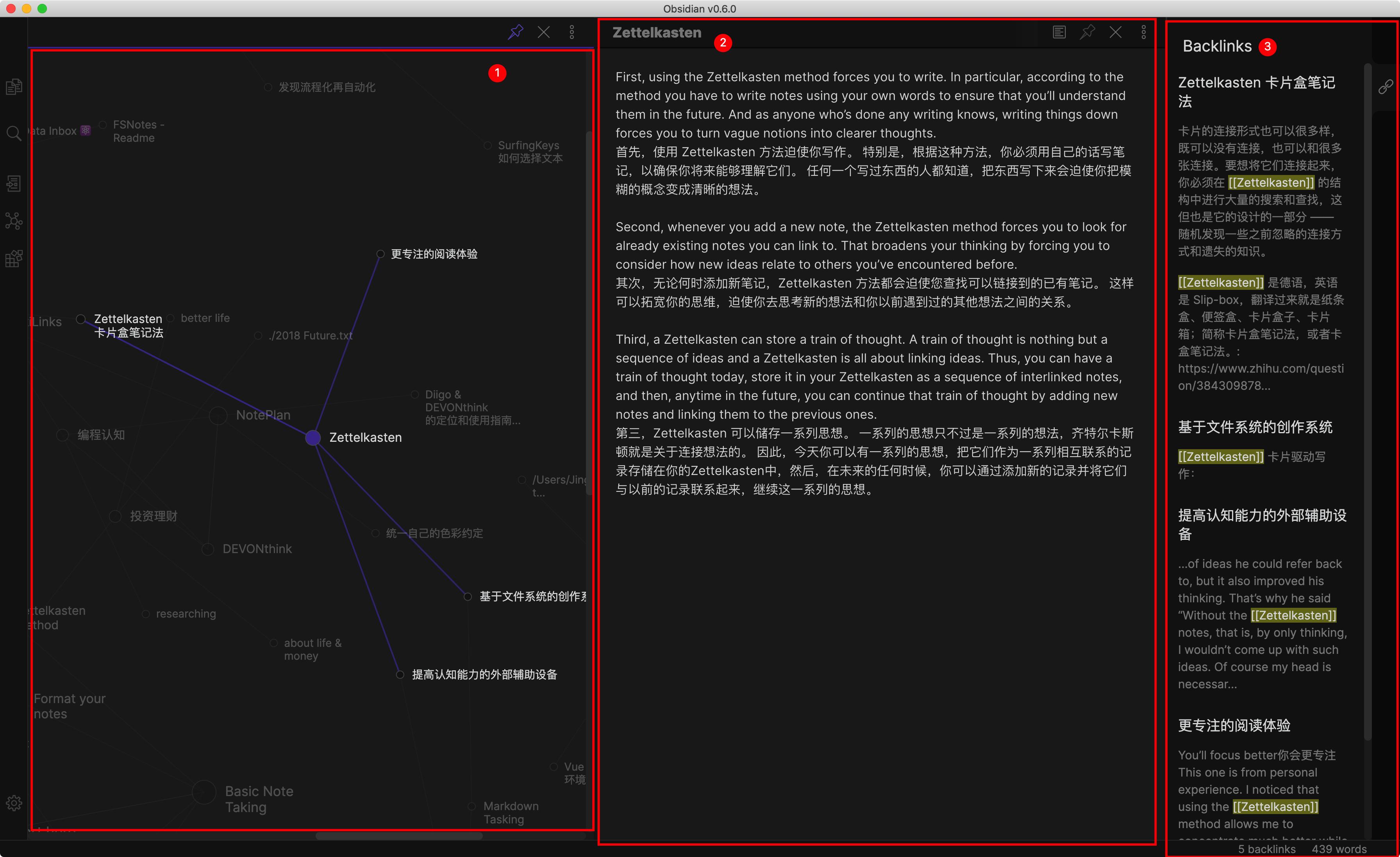Screen dimensions: 1400x857
Task: Pin the Zettelkasten note pane
Action: [1087, 32]
